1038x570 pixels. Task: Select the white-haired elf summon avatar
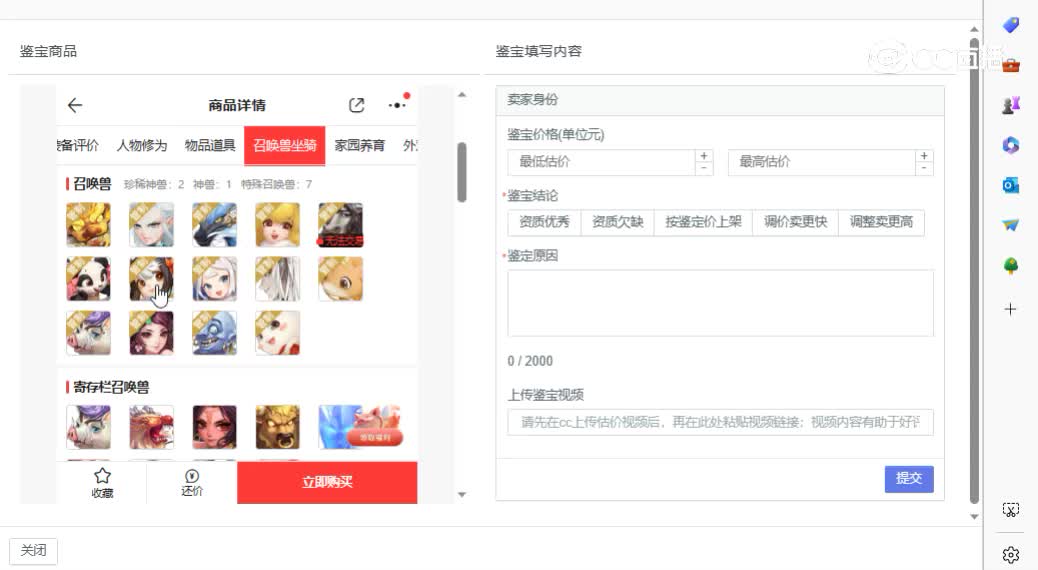click(x=152, y=225)
